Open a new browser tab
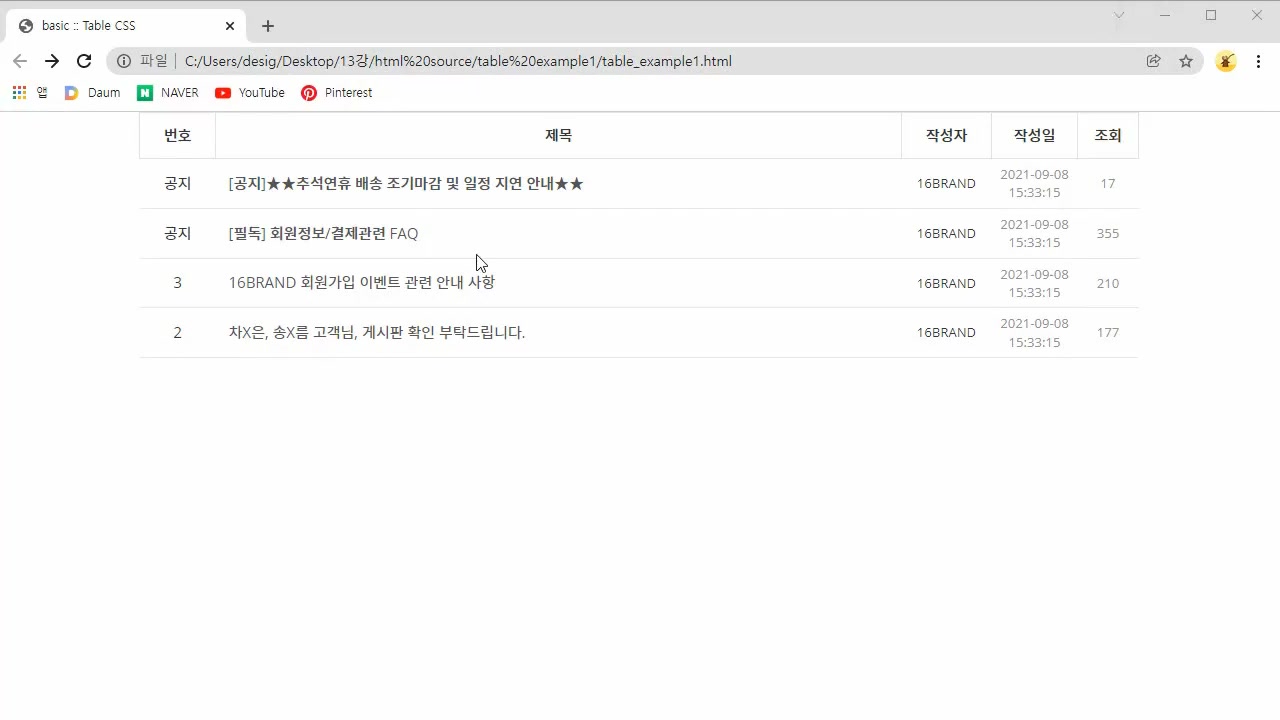Viewport: 1280px width, 720px height. (x=267, y=26)
